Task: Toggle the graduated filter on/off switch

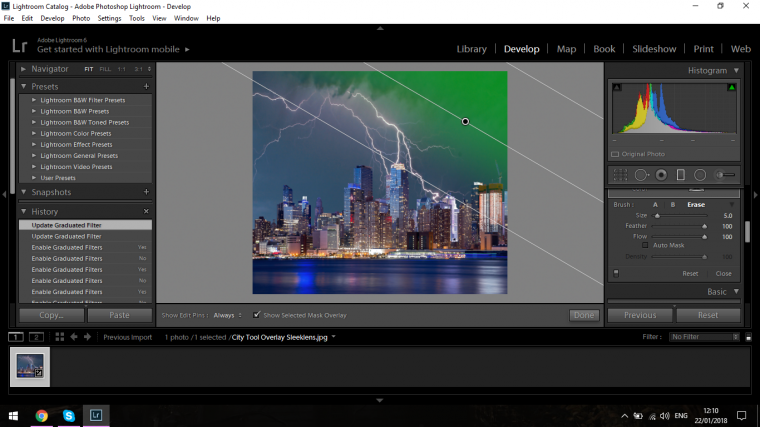Action: pyautogui.click(x=616, y=273)
